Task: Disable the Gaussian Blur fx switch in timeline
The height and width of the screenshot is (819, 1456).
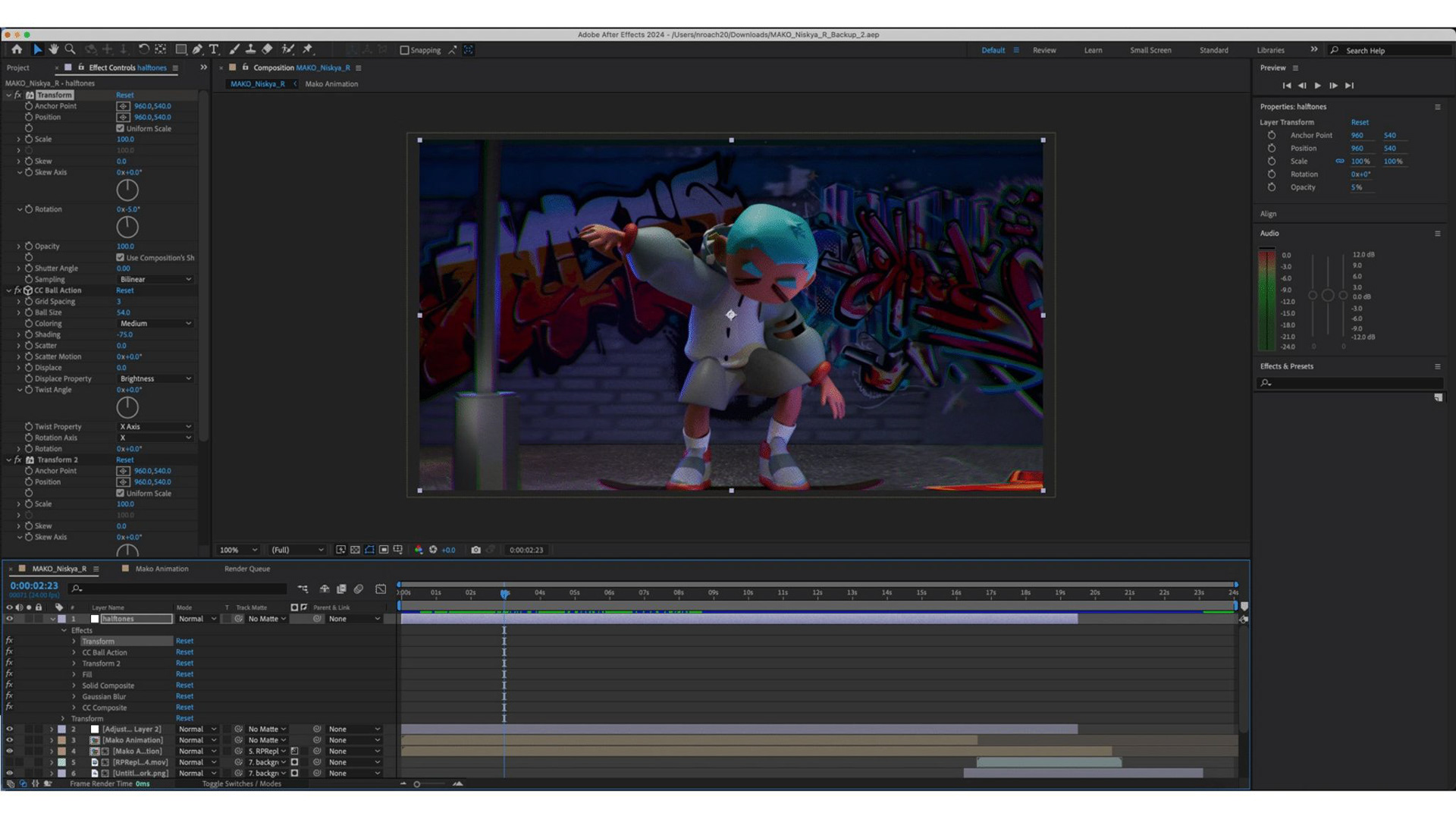Action: pos(9,696)
